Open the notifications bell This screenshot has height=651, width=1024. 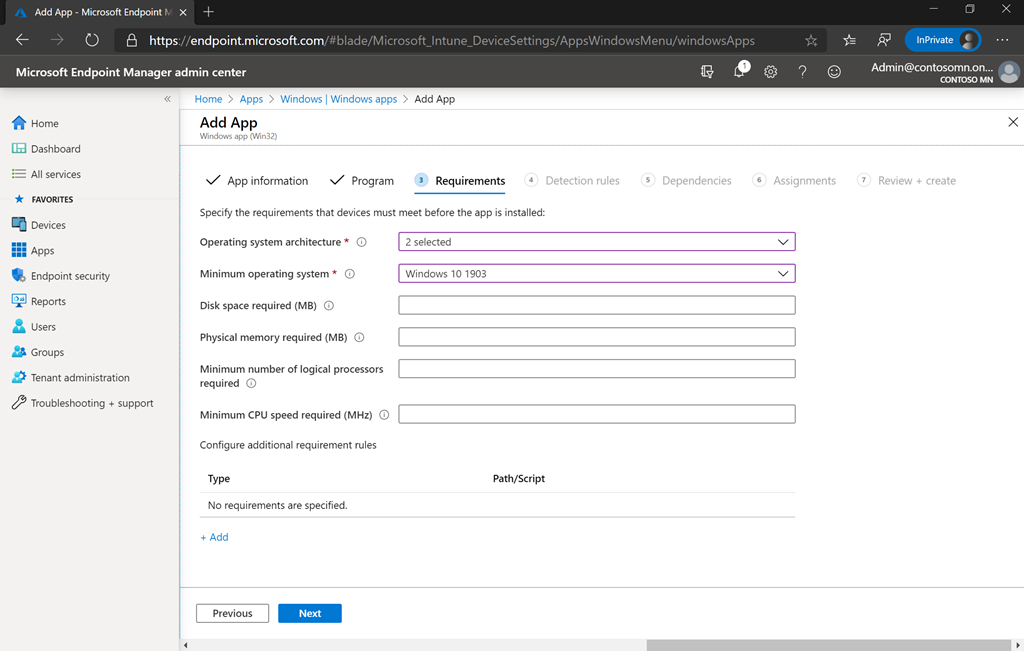pyautogui.click(x=740, y=71)
